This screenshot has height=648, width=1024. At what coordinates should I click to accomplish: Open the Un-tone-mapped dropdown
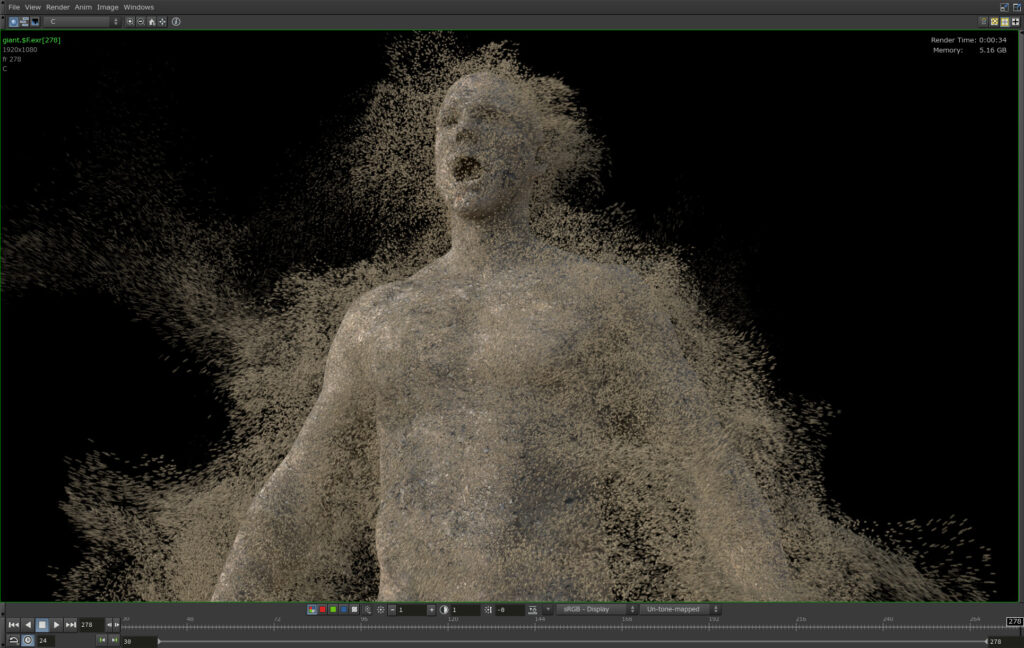(x=679, y=609)
